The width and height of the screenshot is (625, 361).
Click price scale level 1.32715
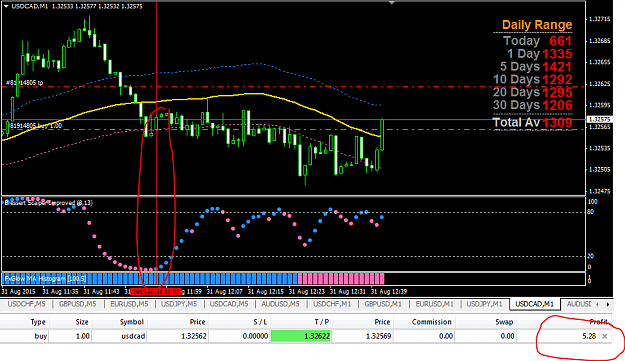pyautogui.click(x=599, y=19)
